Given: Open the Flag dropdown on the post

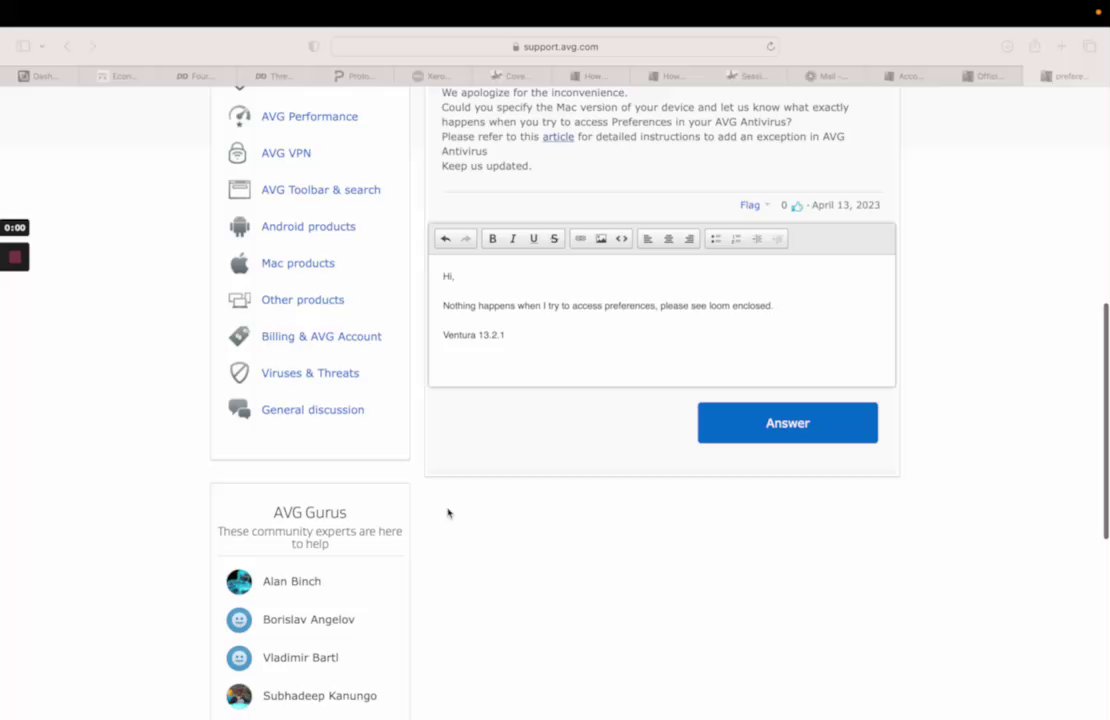Looking at the screenshot, I should coord(755,205).
